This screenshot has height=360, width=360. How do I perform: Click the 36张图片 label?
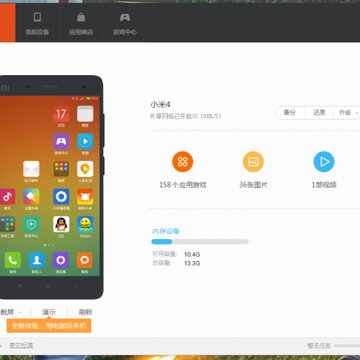(x=253, y=185)
